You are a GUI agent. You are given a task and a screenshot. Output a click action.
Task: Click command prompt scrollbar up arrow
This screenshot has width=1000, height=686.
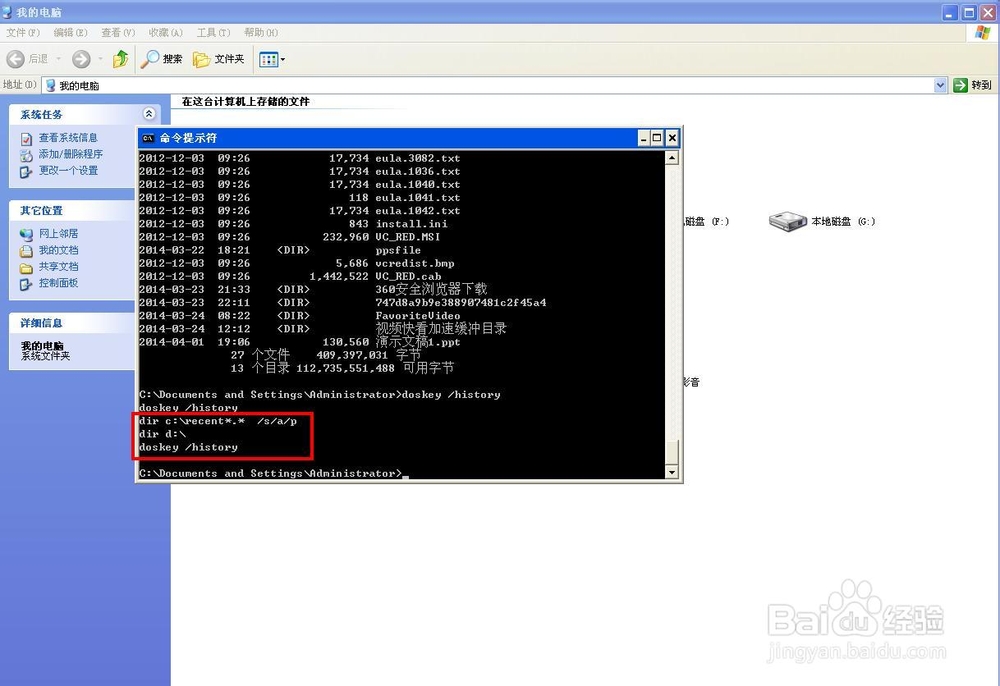coord(672,157)
